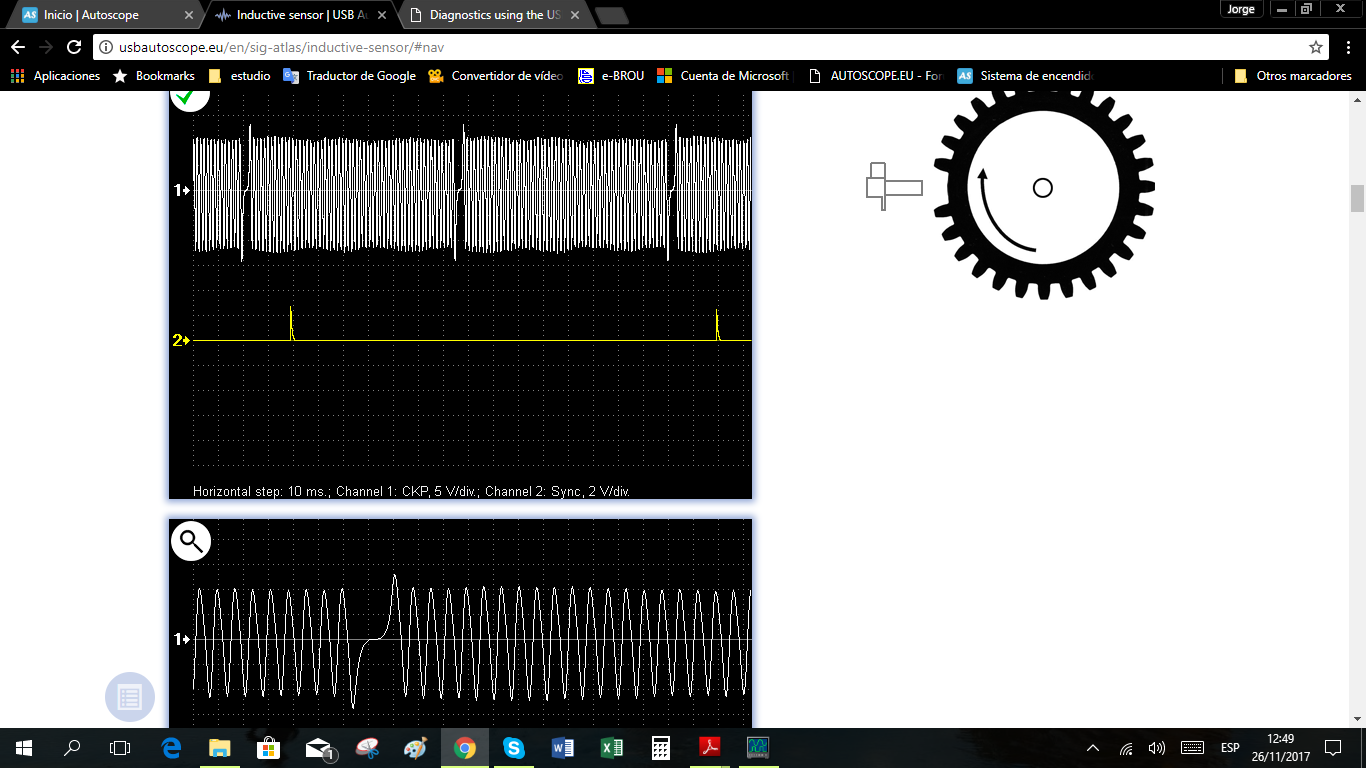This screenshot has height=768, width=1366.
Task: Switch to the Diagnostics using the USB tab
Action: point(490,15)
